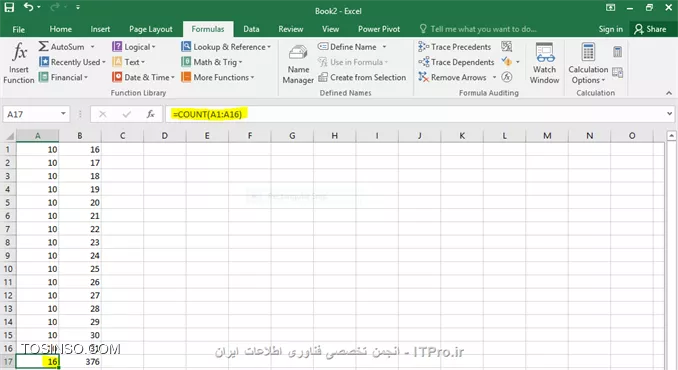Image resolution: width=678 pixels, height=370 pixels.
Task: Click Cancel X in formula bar
Action: click(x=102, y=114)
